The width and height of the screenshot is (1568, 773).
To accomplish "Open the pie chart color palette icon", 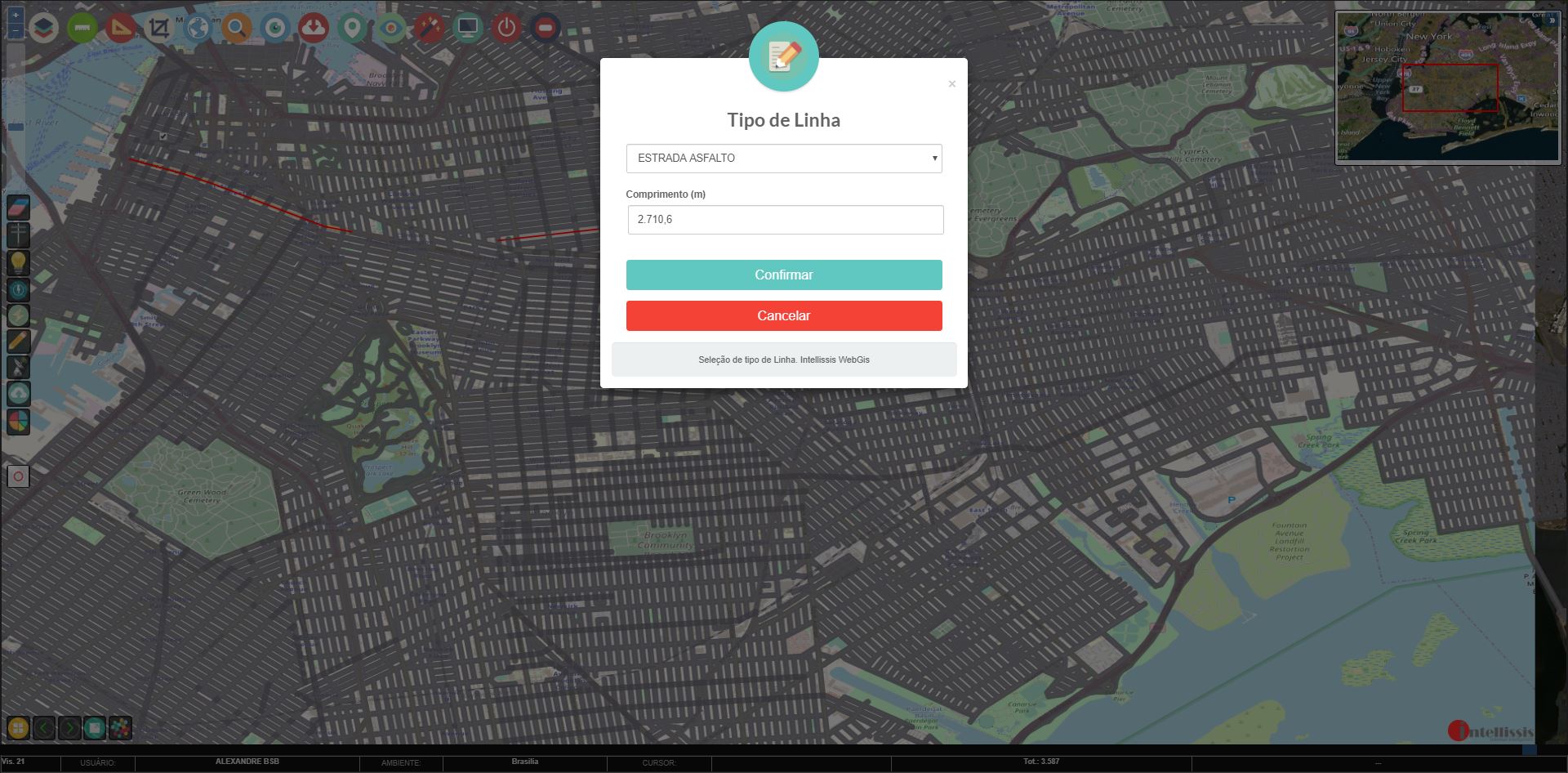I will 18,422.
